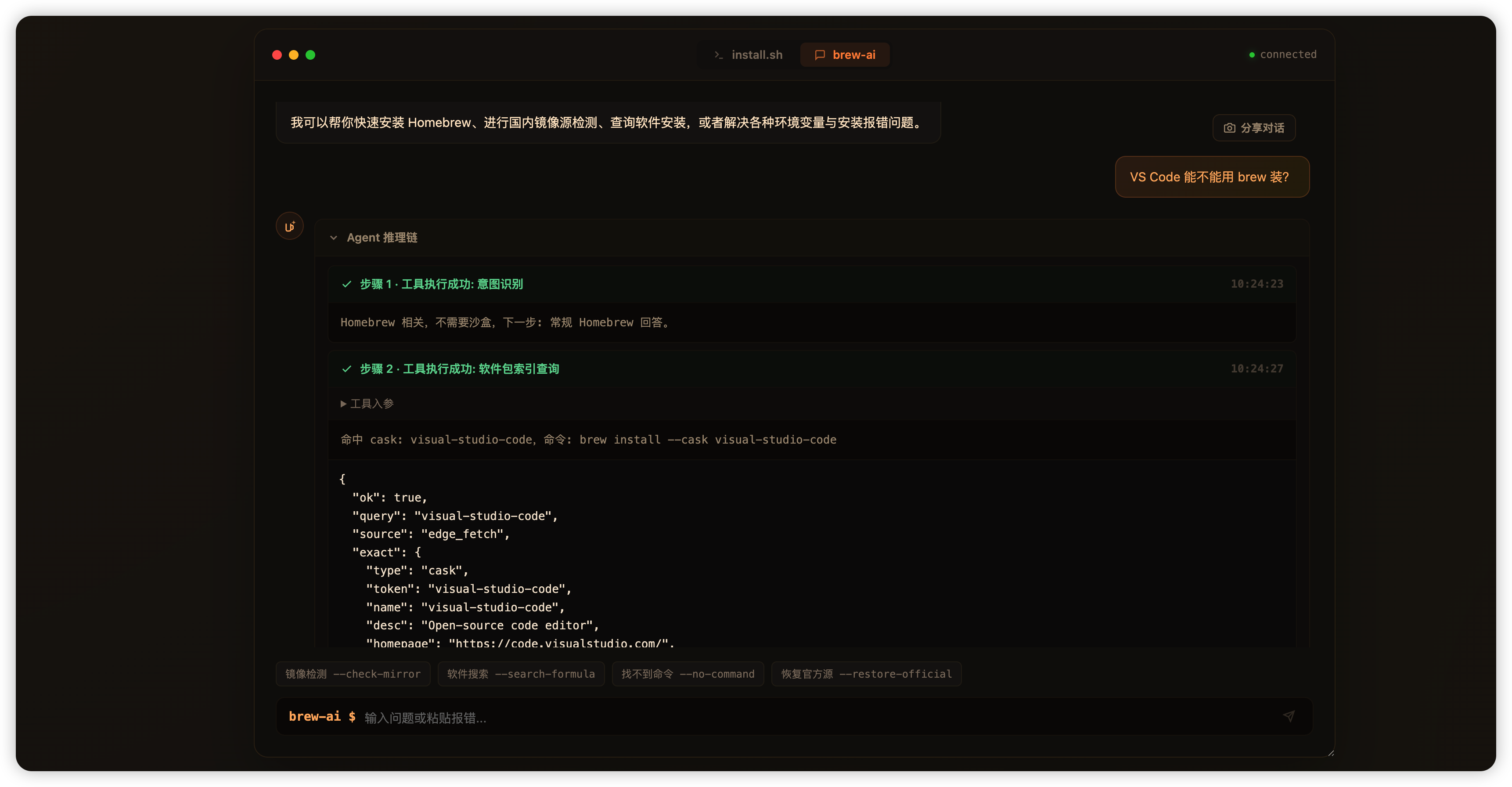Click the chat bubble icon on brew-ai tab
This screenshot has height=787, width=1512.
coord(820,54)
